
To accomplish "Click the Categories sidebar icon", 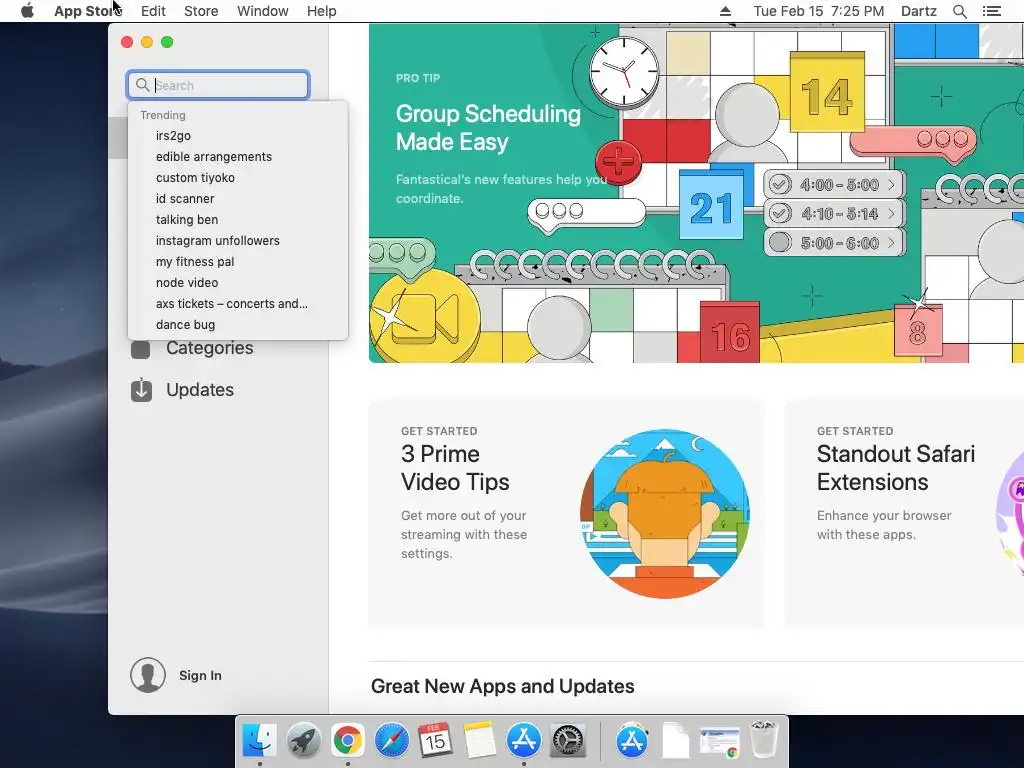I will [x=140, y=349].
